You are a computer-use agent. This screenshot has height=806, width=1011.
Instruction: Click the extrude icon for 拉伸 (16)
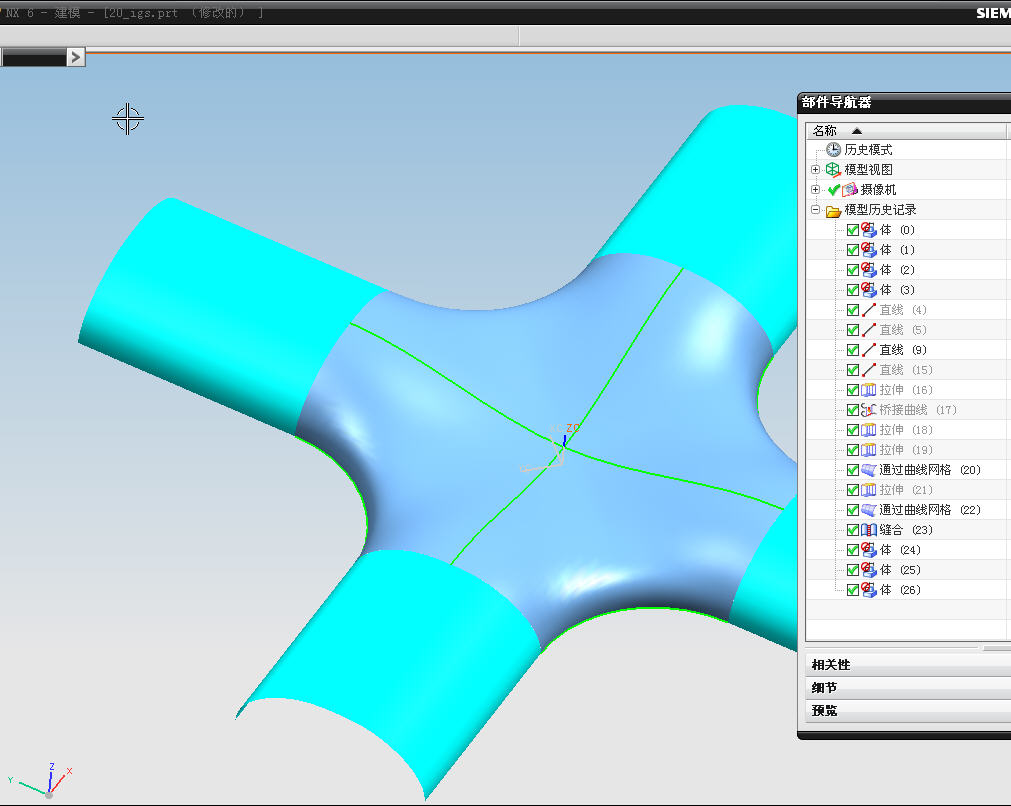tap(869, 390)
